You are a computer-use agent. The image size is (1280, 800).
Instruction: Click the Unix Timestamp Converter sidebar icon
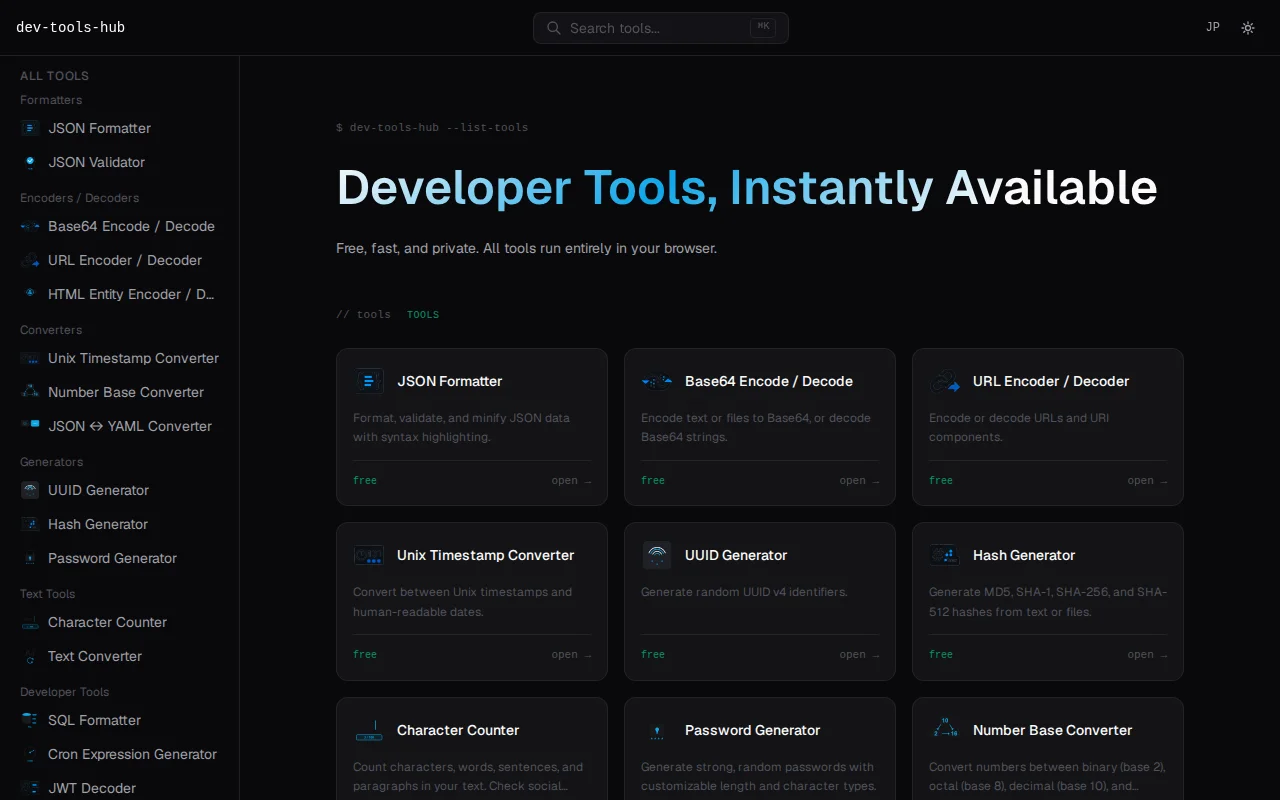[x=30, y=358]
